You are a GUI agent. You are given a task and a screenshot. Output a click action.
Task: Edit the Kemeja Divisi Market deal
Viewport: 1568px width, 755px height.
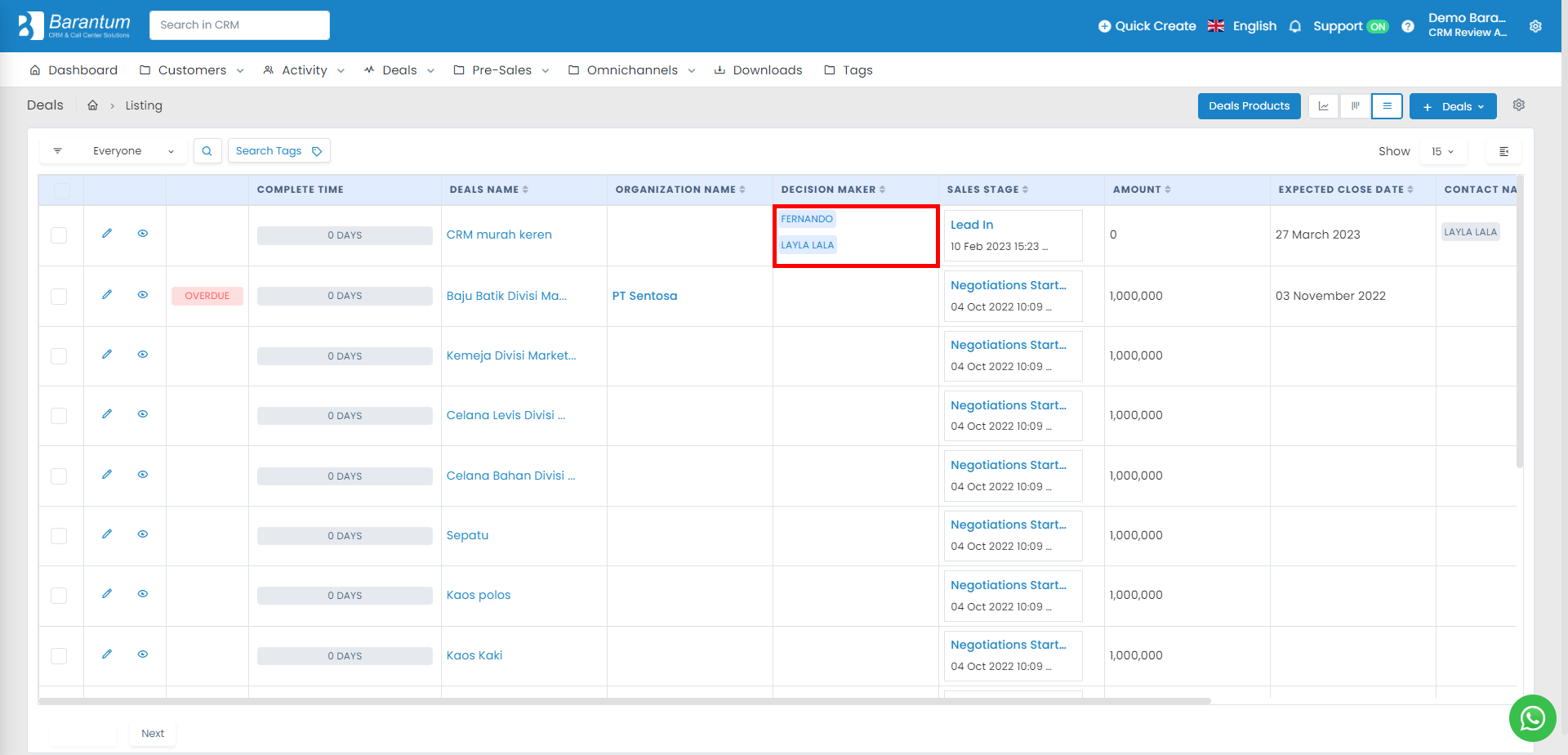pos(107,355)
